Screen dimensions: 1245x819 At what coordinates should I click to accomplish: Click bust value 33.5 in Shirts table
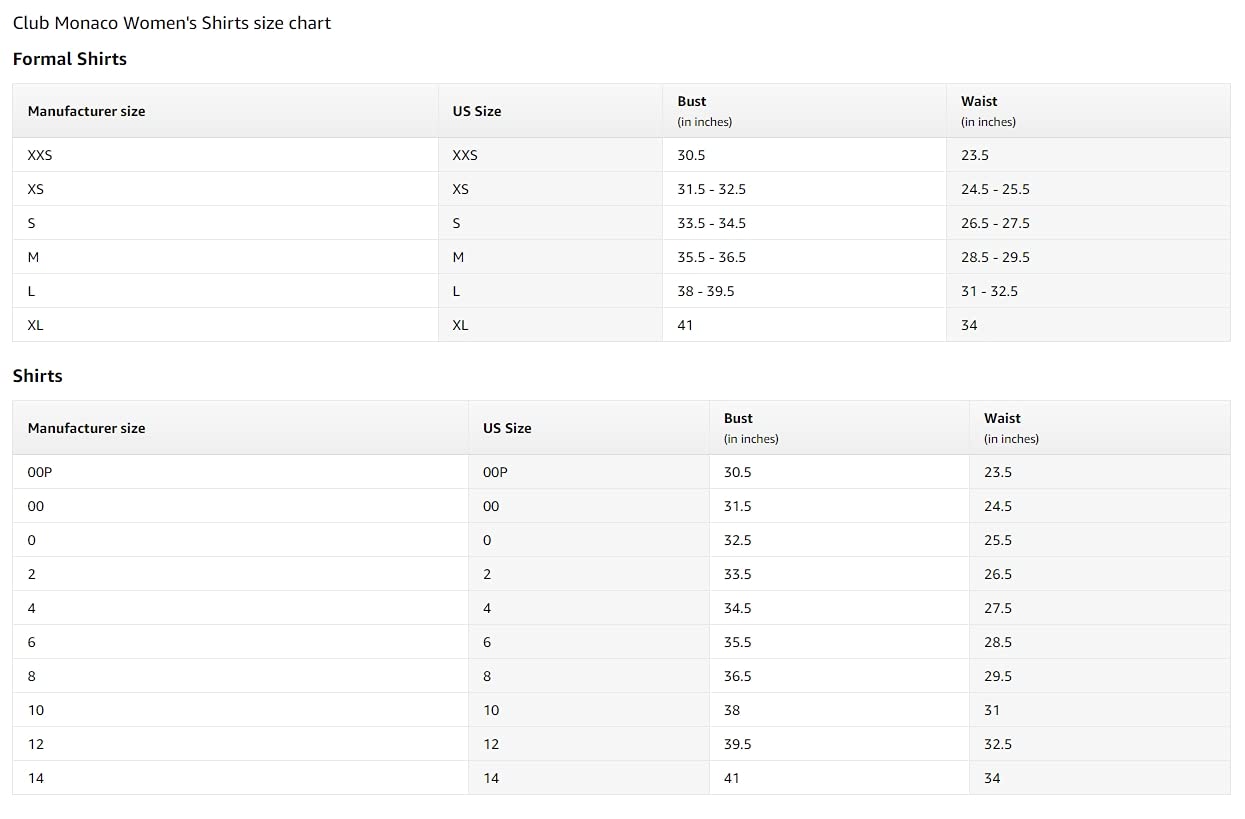coord(839,574)
